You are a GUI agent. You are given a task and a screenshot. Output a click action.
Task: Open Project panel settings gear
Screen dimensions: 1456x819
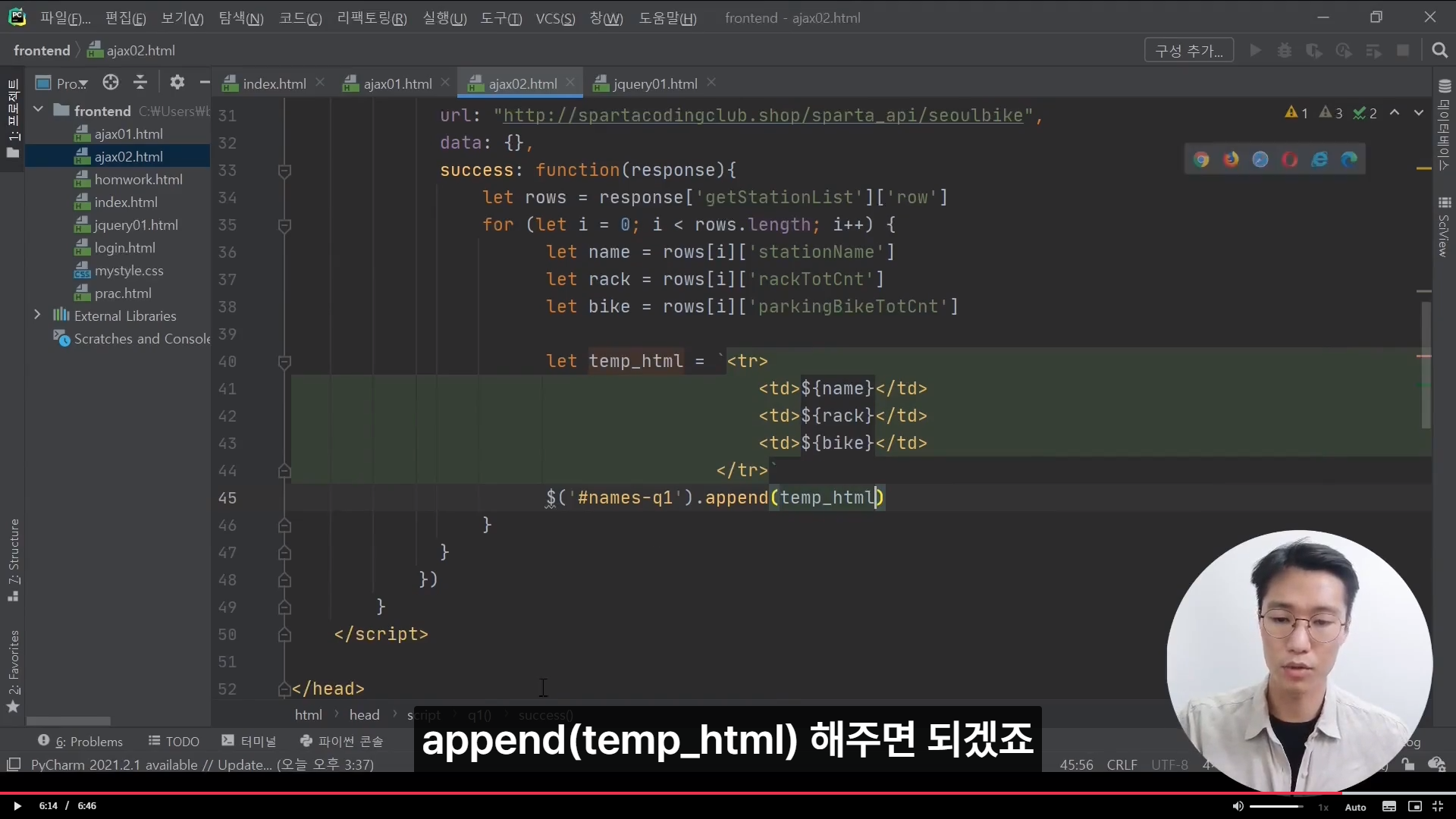click(x=177, y=83)
